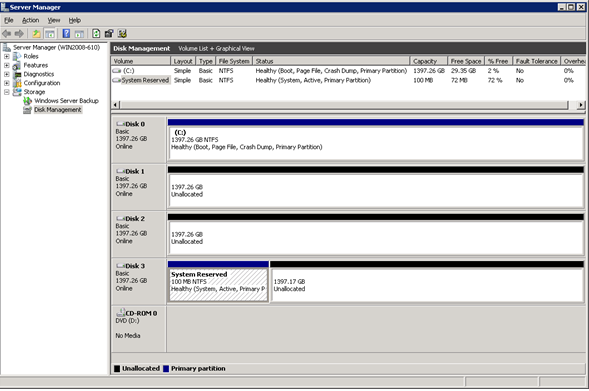Expand the Roles tree node
This screenshot has width=589, height=391.
point(7,56)
